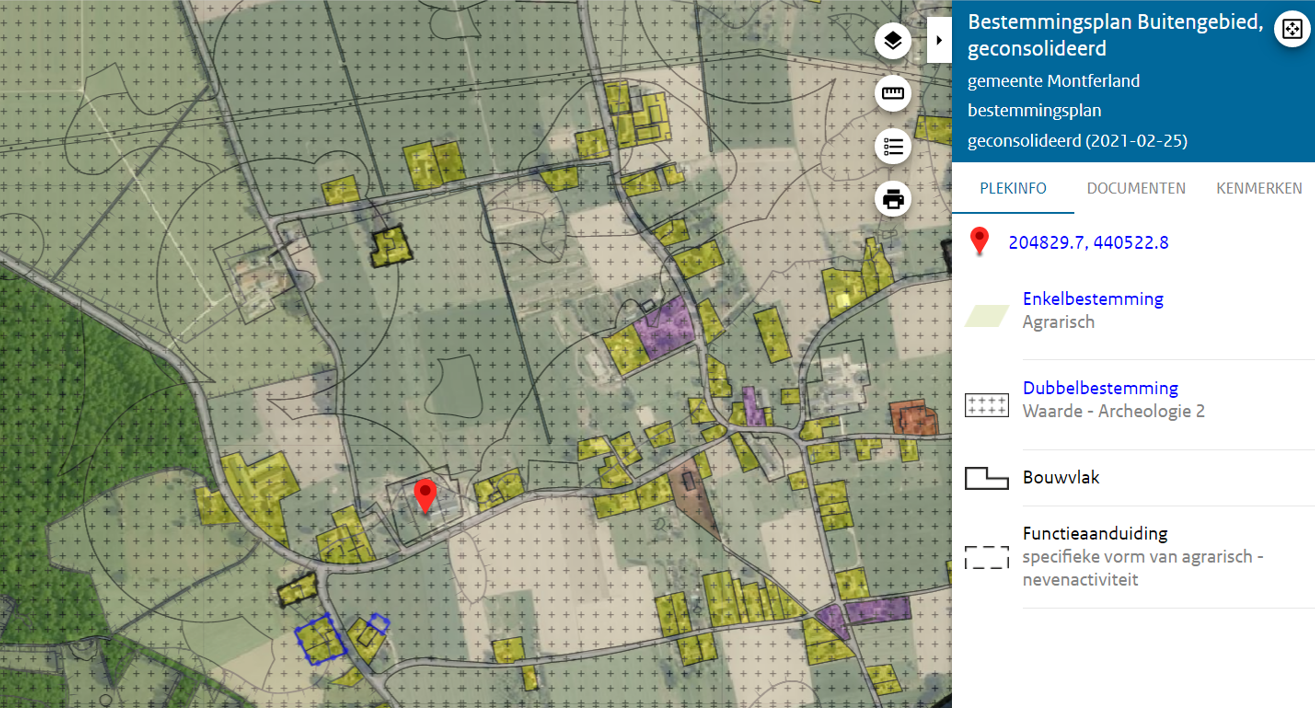1315x708 pixels.
Task: Click the 'Agrarisch' text
Action: click(1059, 322)
